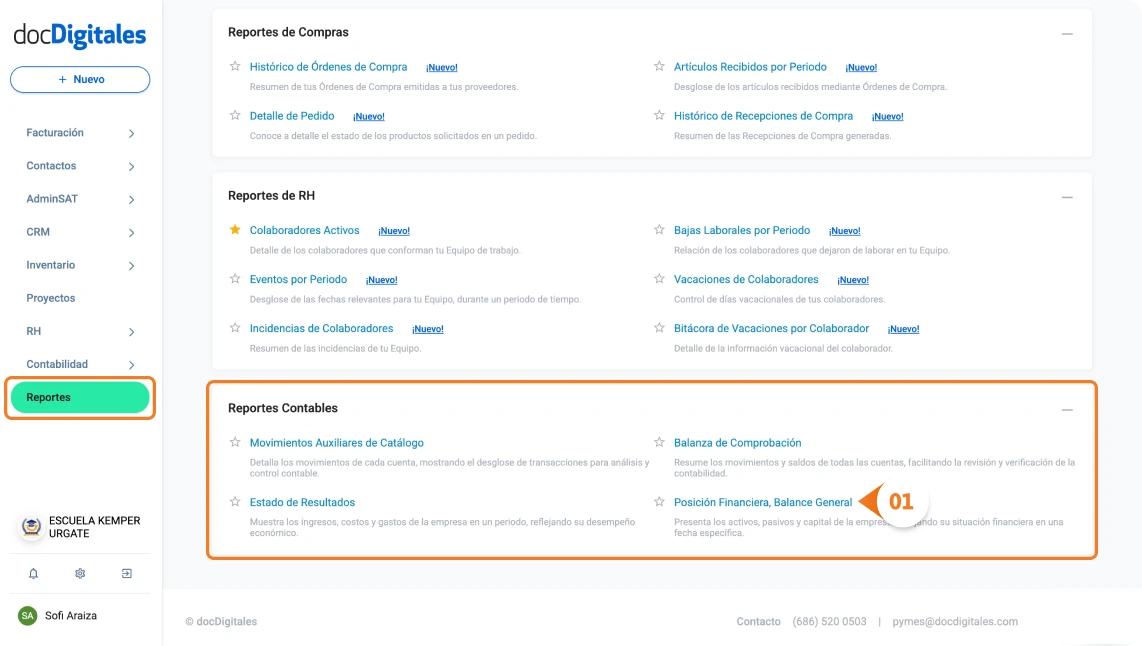This screenshot has height=646, width=1142.
Task: Click the + Nuevo button
Action: 80,79
